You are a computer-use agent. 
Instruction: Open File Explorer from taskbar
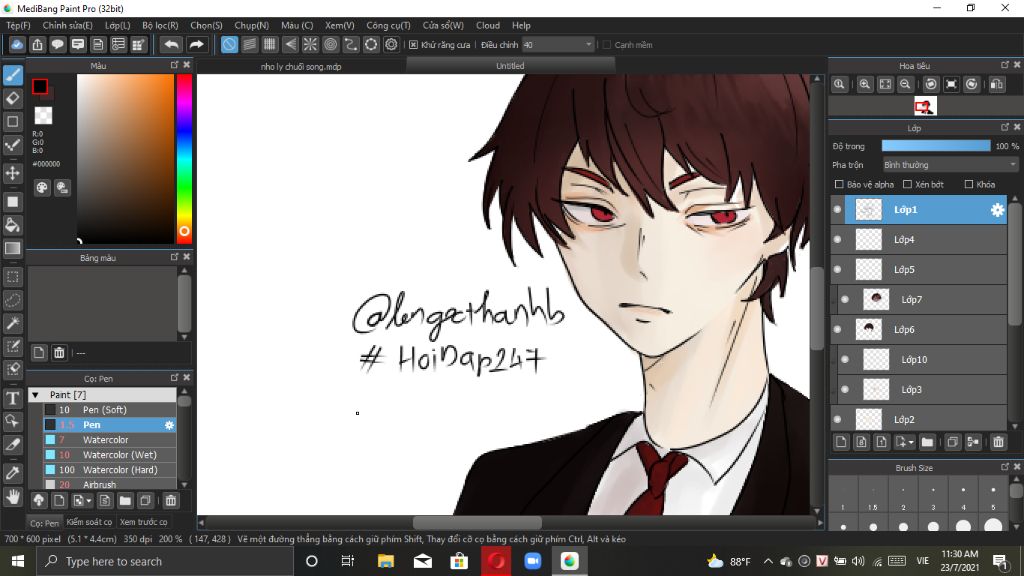pyautogui.click(x=386, y=561)
